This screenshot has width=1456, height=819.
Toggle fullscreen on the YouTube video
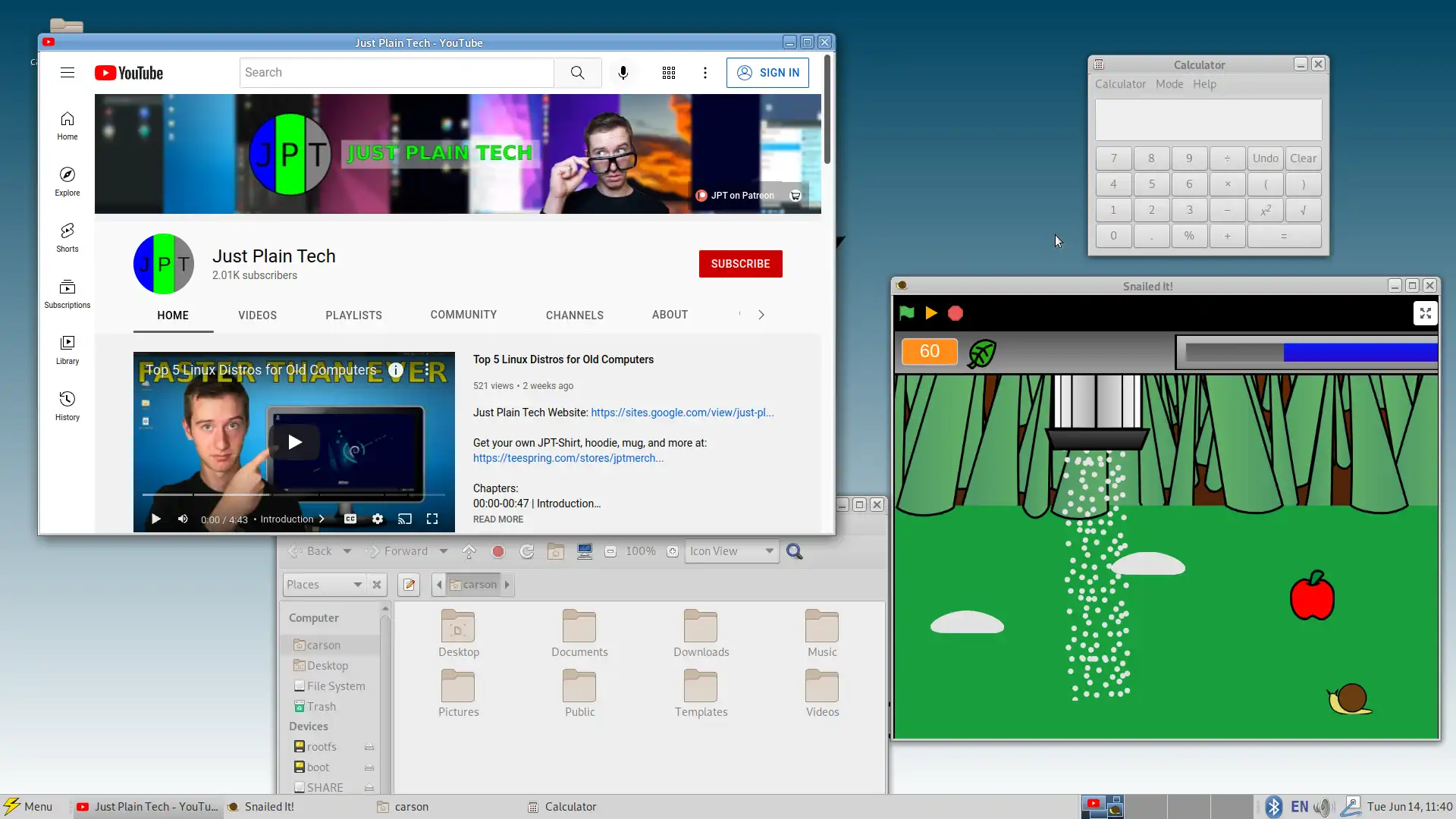432,518
